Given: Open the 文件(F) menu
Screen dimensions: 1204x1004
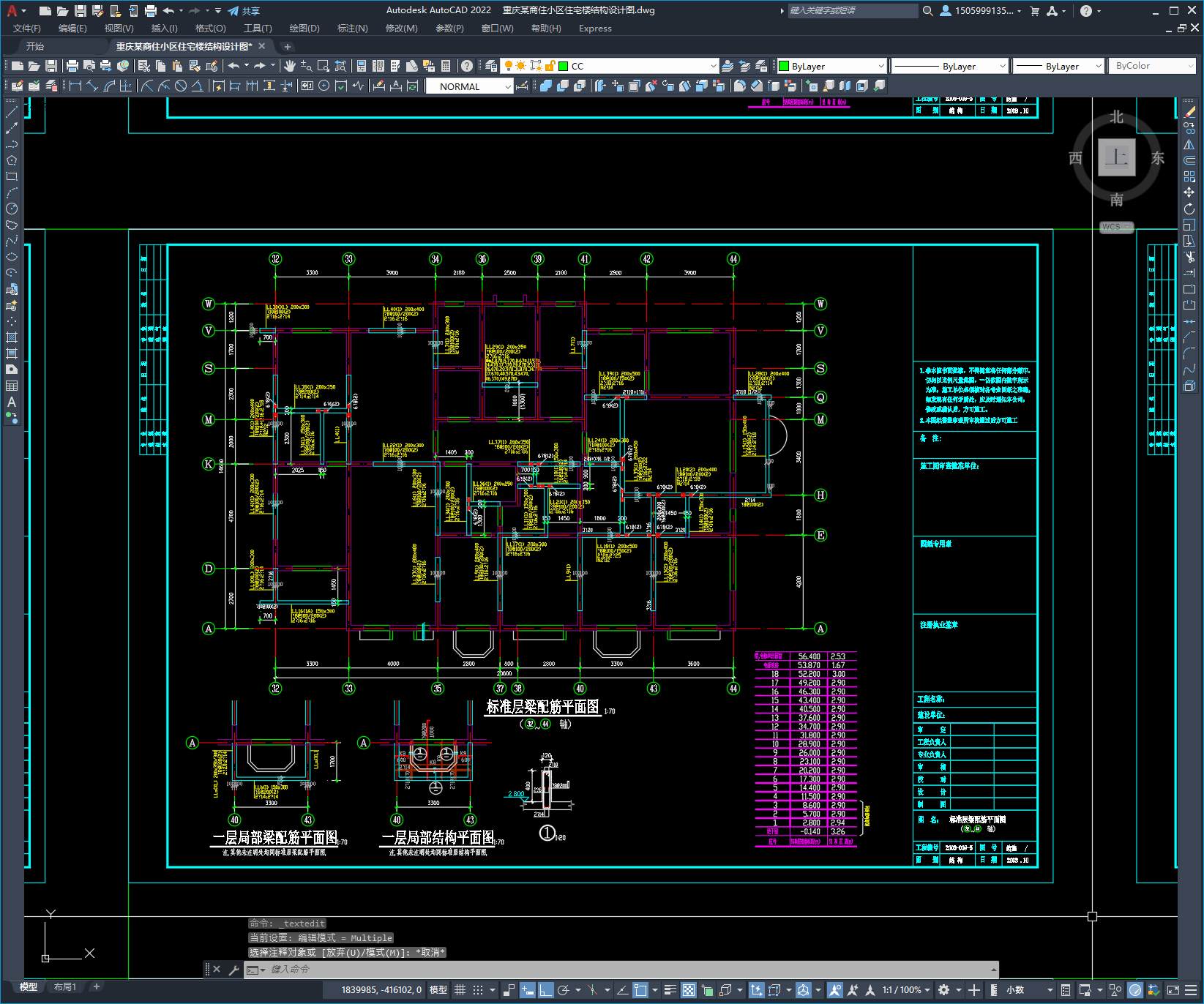Looking at the screenshot, I should (27, 29).
